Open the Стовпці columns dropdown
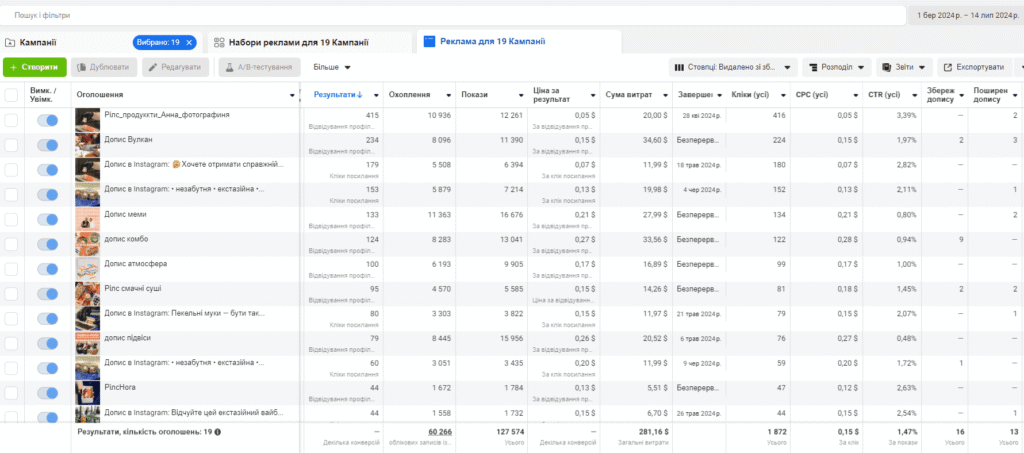This screenshot has width=1024, height=453. 733,67
